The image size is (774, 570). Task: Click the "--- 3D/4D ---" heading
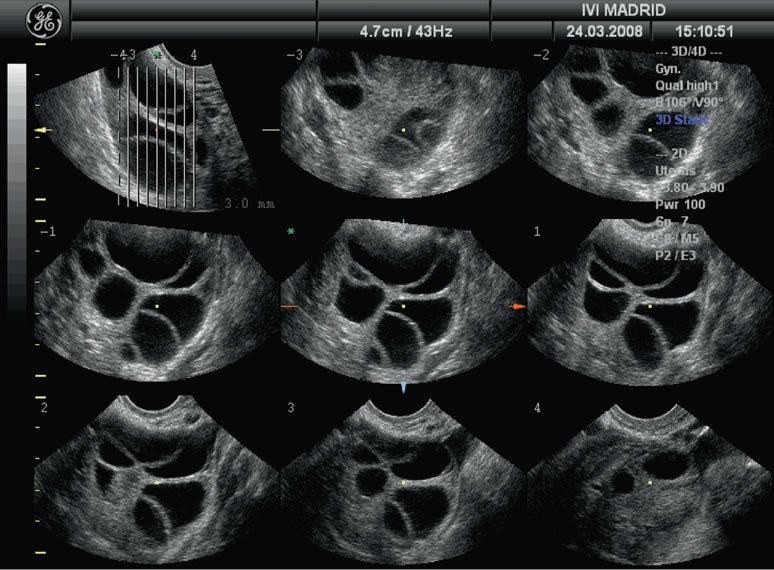pos(689,52)
